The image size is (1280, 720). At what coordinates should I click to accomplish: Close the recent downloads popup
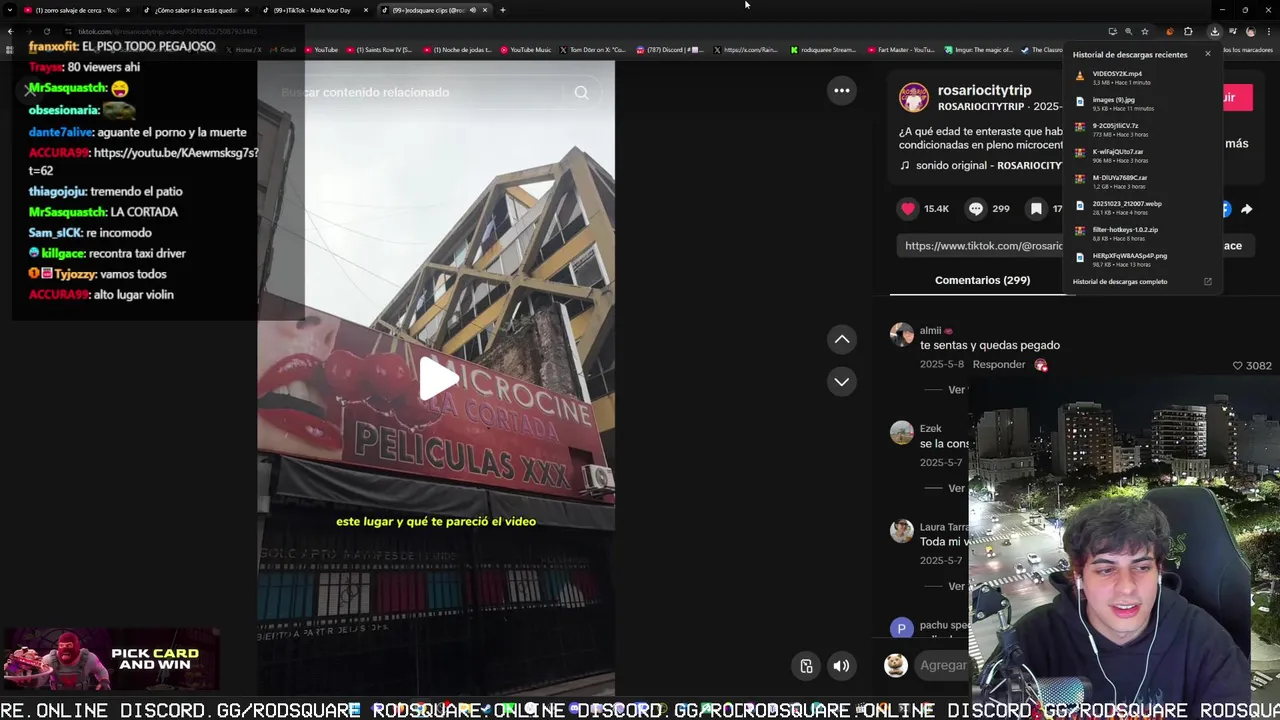pyautogui.click(x=1207, y=54)
